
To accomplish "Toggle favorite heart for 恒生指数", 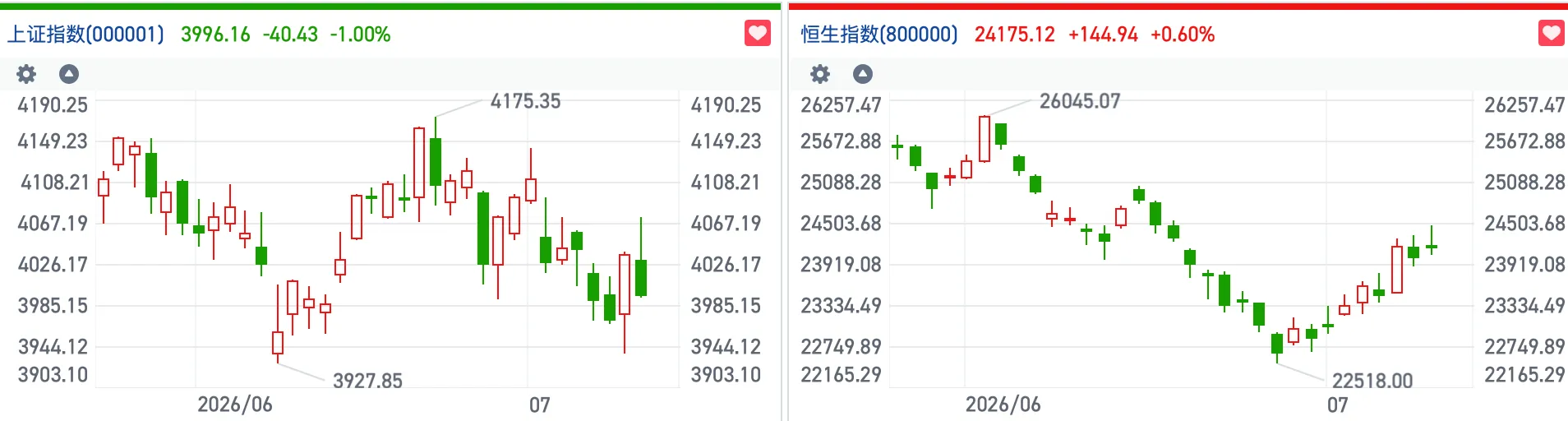I will tap(1552, 34).
